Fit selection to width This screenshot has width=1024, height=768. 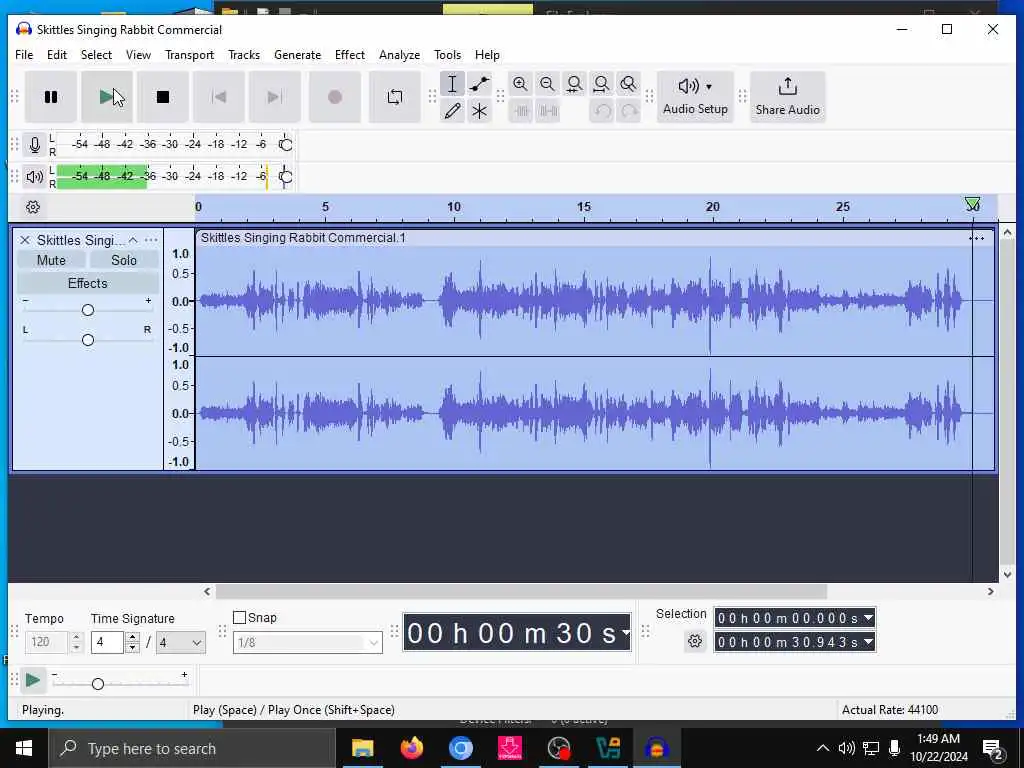pos(574,84)
